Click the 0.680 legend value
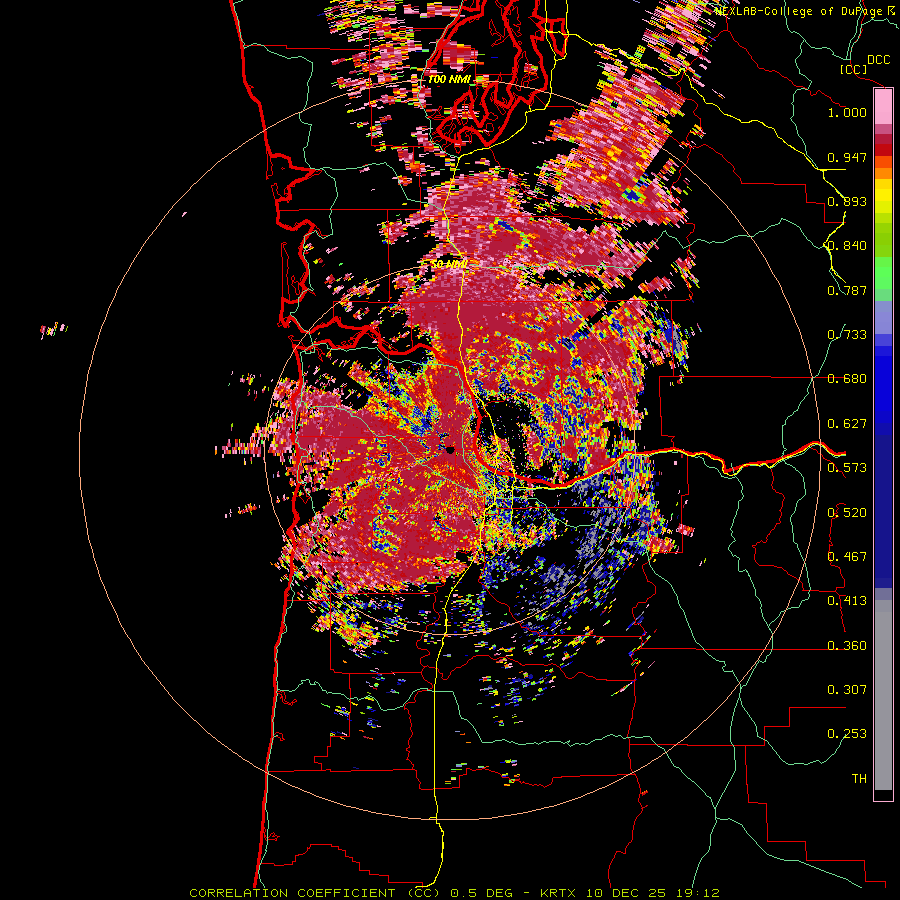 click(847, 379)
